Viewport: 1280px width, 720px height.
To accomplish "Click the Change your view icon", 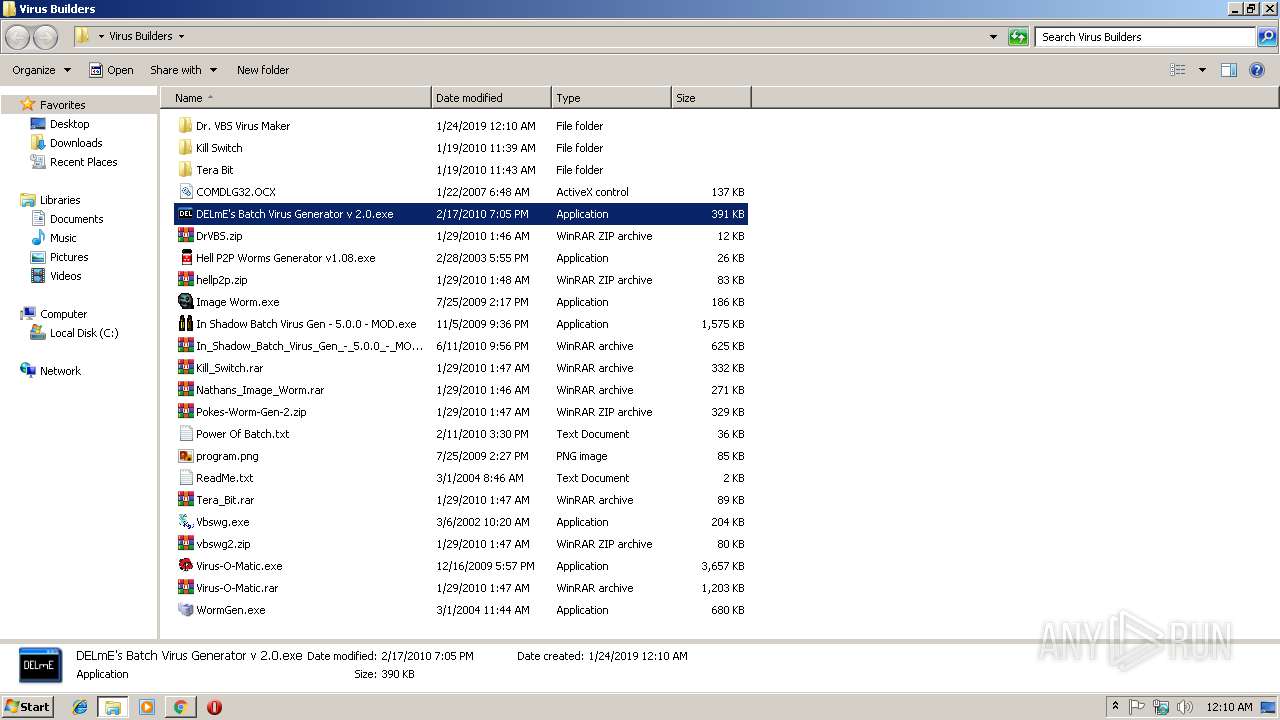I will 1178,70.
